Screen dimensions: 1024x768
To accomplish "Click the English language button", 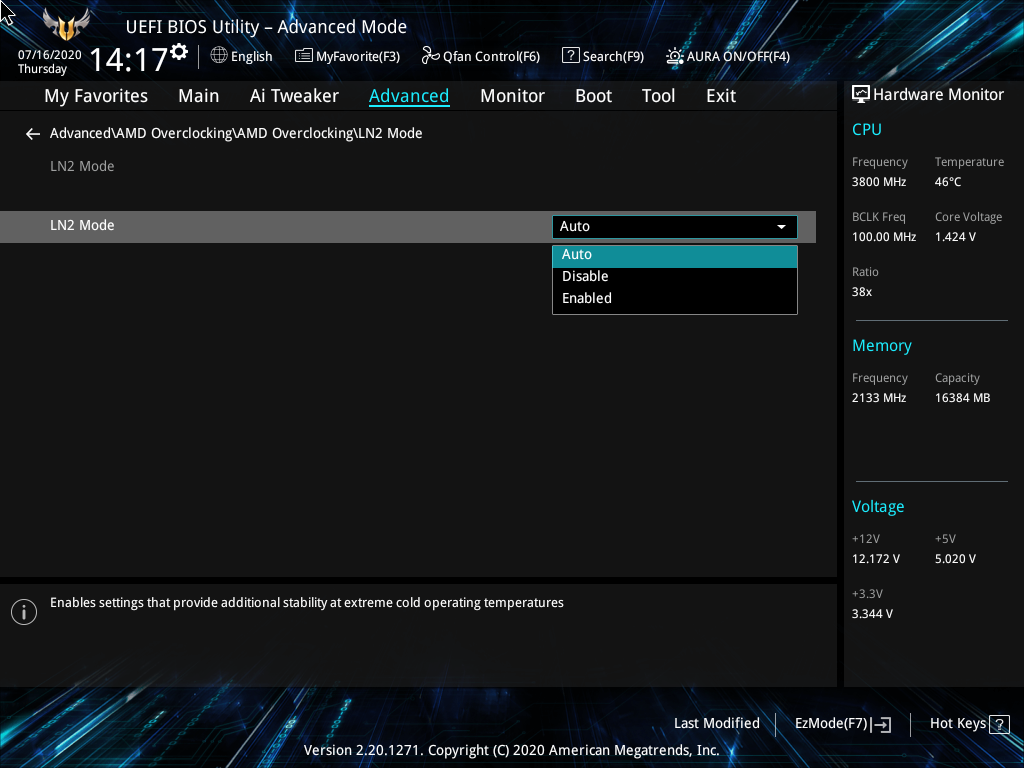I will 242,56.
